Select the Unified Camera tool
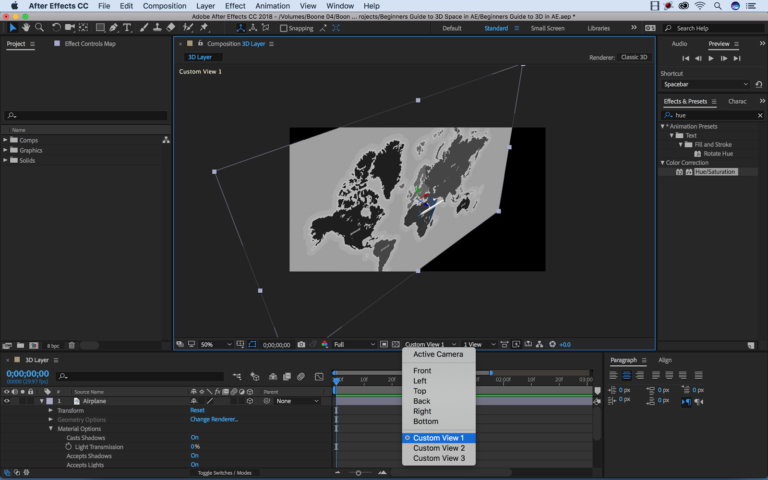768x480 pixels. [70, 28]
